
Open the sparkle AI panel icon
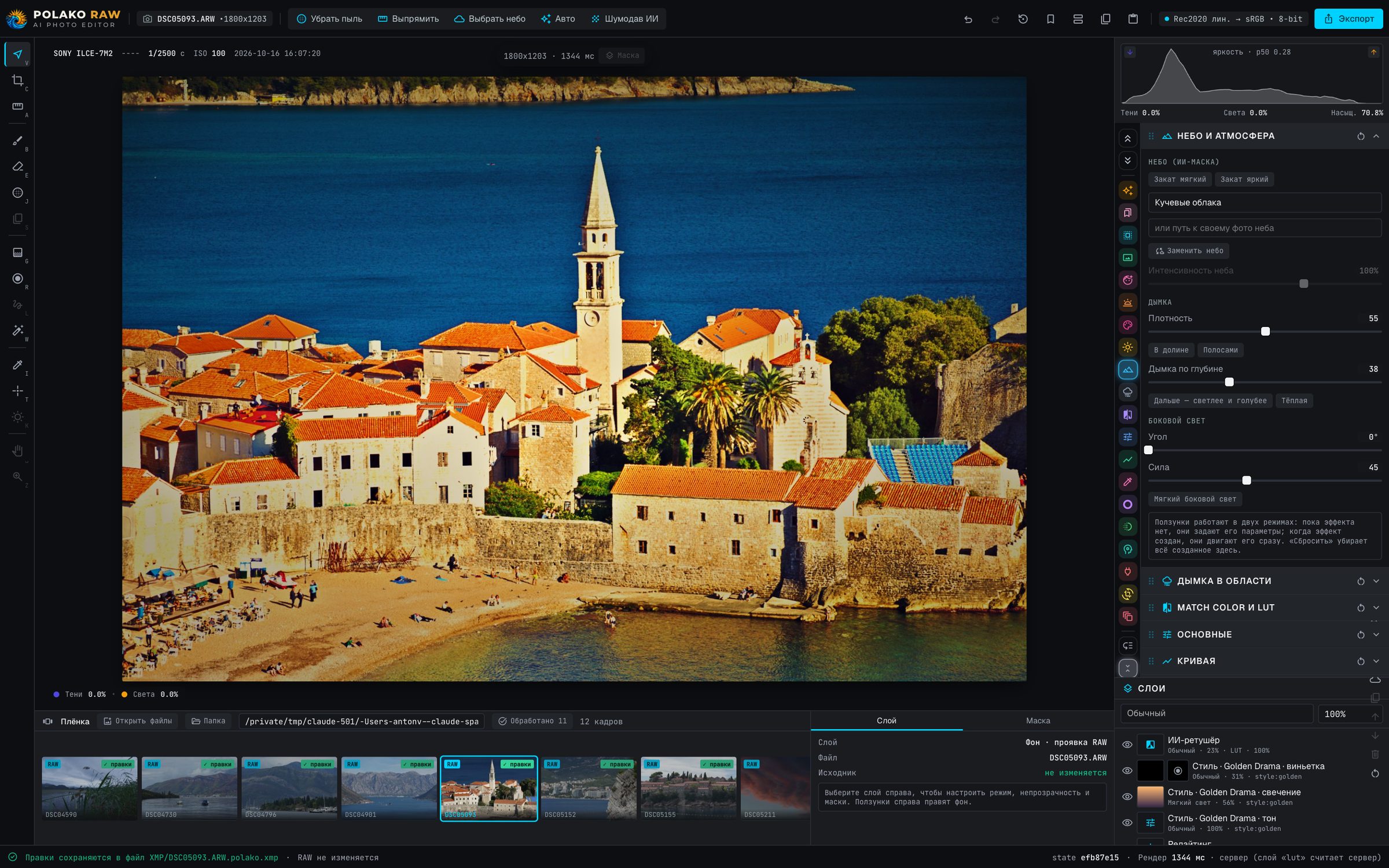1127,190
